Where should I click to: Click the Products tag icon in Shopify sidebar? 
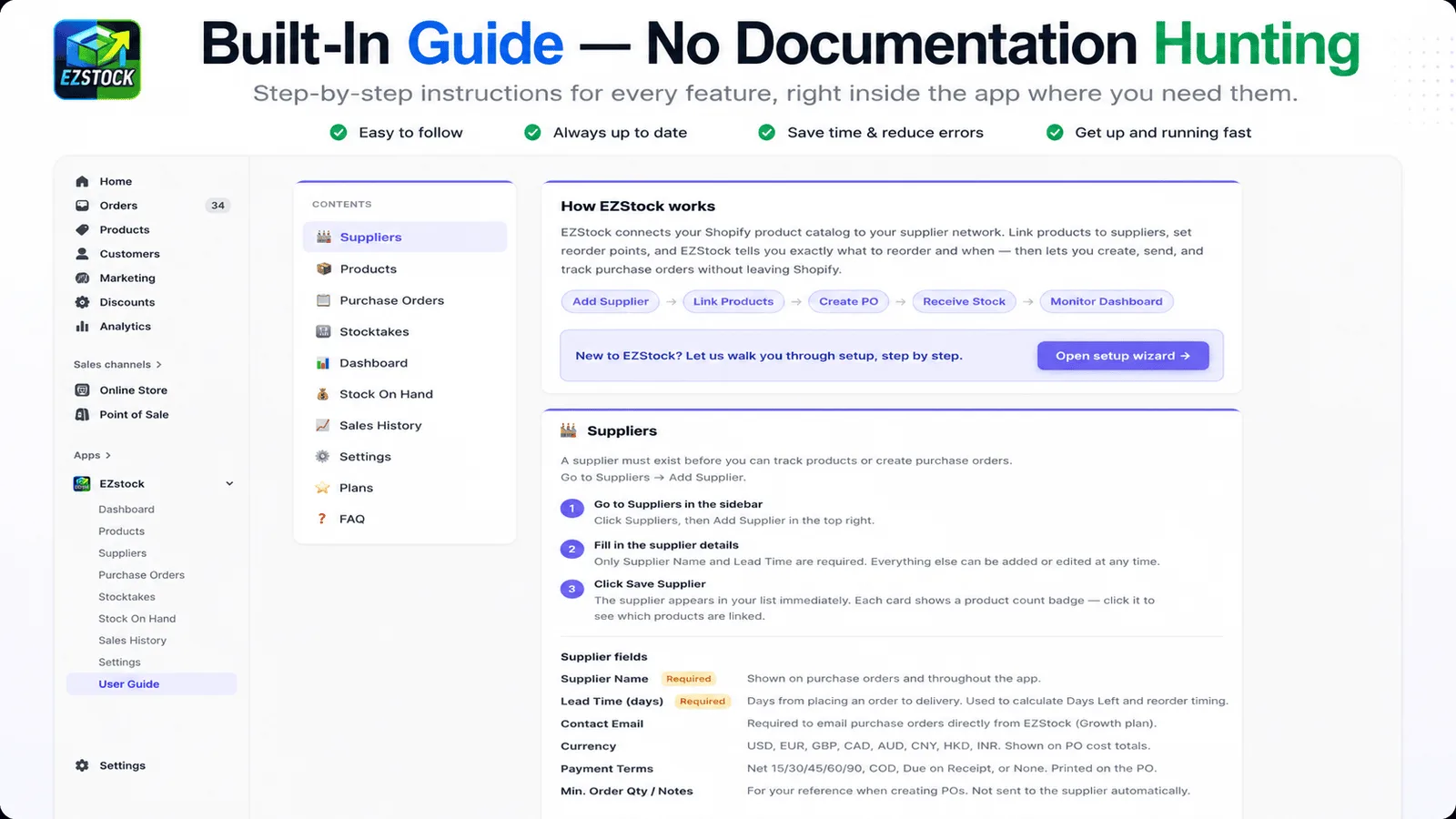coord(82,229)
